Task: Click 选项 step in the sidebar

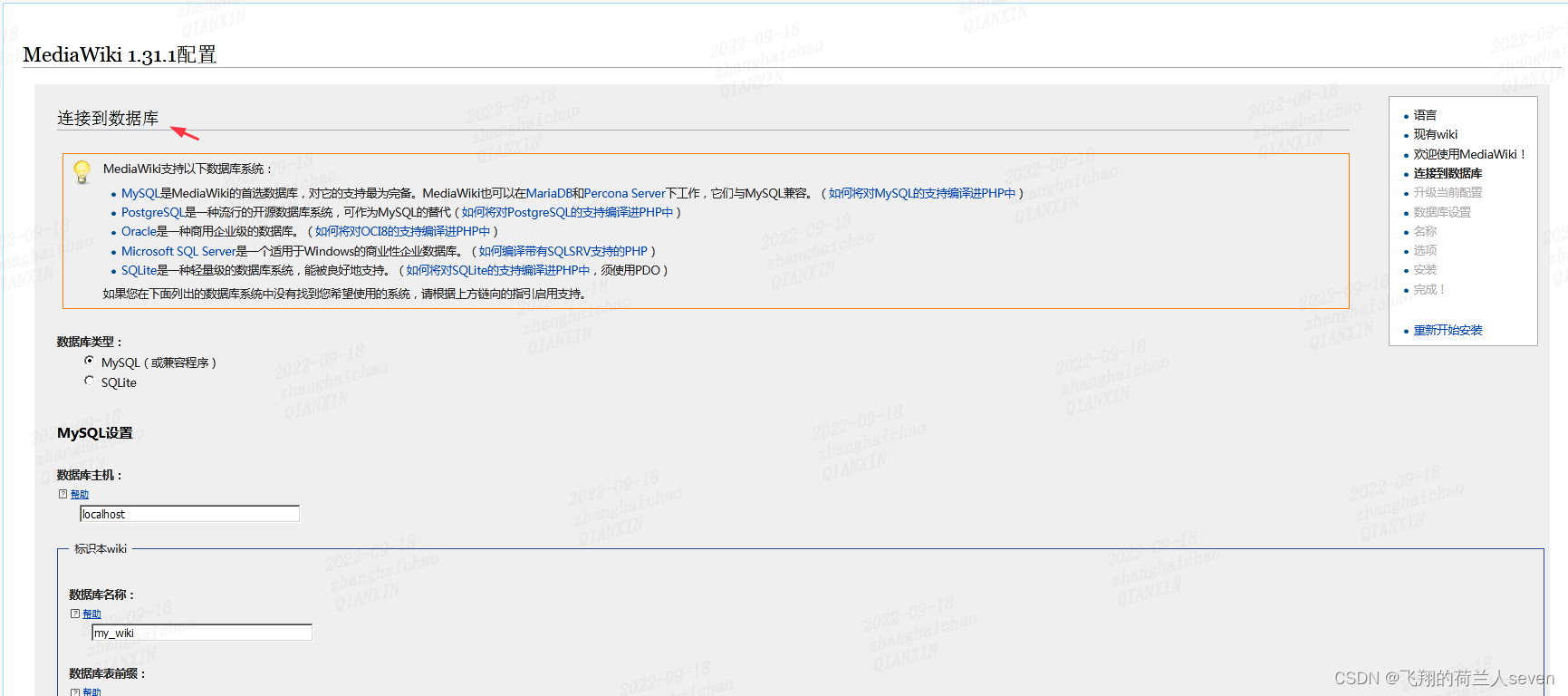Action: 1425,250
